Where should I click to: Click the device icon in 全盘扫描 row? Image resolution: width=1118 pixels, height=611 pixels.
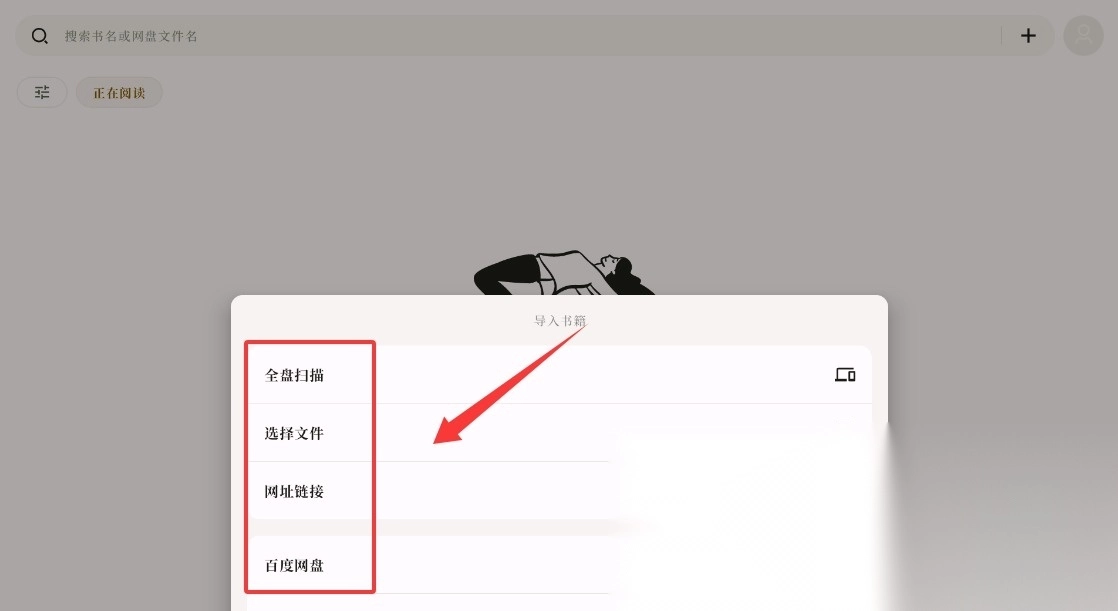point(845,375)
